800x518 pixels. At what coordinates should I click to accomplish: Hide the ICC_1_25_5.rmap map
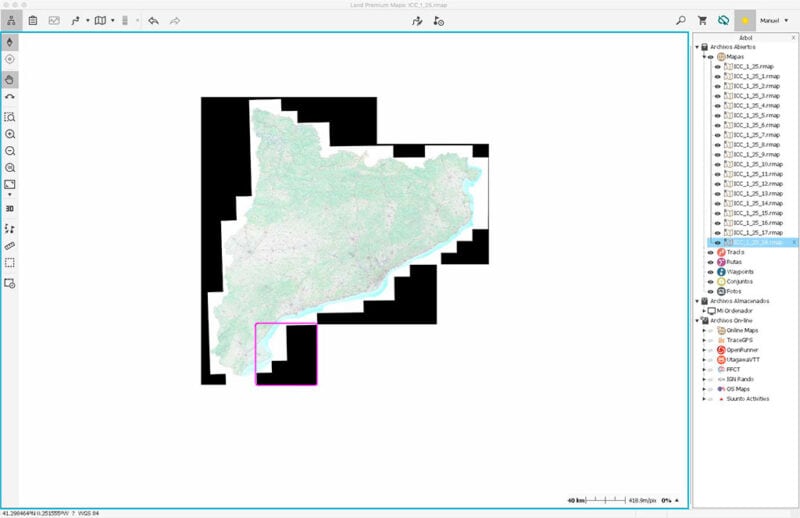pyautogui.click(x=718, y=116)
